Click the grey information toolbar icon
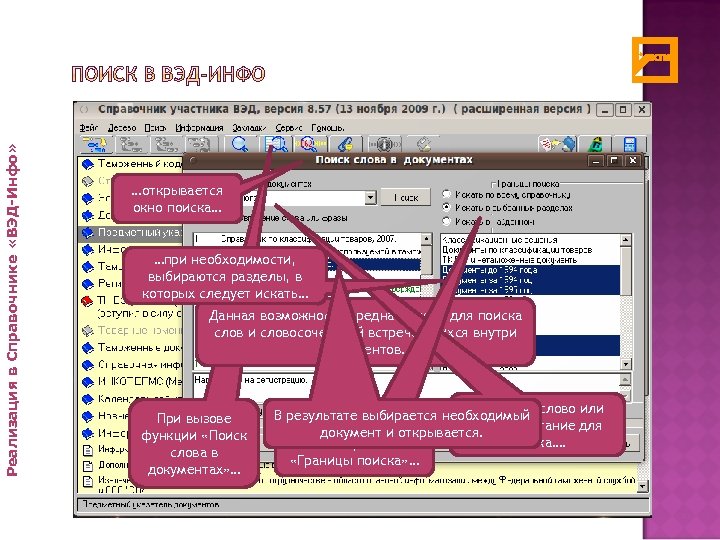The width and height of the screenshot is (720, 540). tap(385, 145)
